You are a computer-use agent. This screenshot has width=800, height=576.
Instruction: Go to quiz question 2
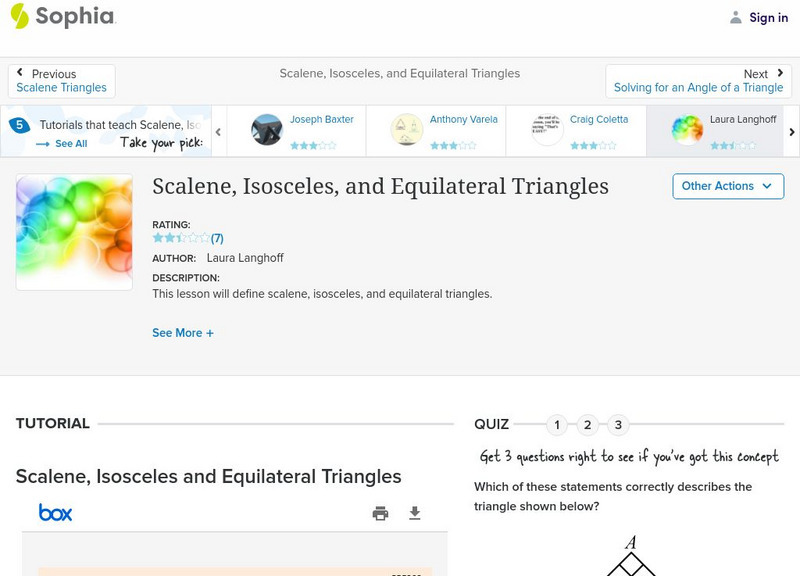coord(588,425)
